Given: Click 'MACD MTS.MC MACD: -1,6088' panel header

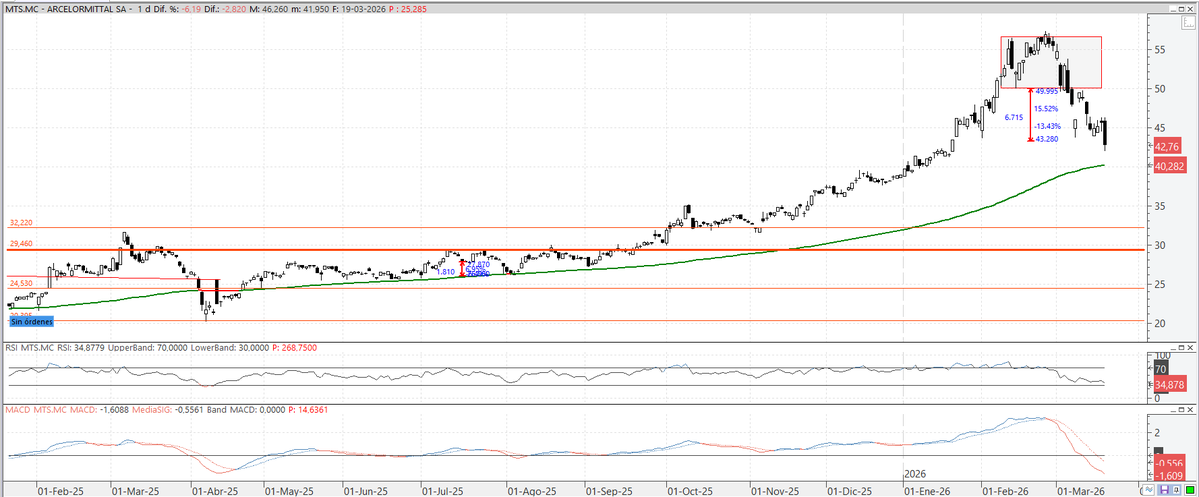Looking at the screenshot, I should pyautogui.click(x=67, y=410).
